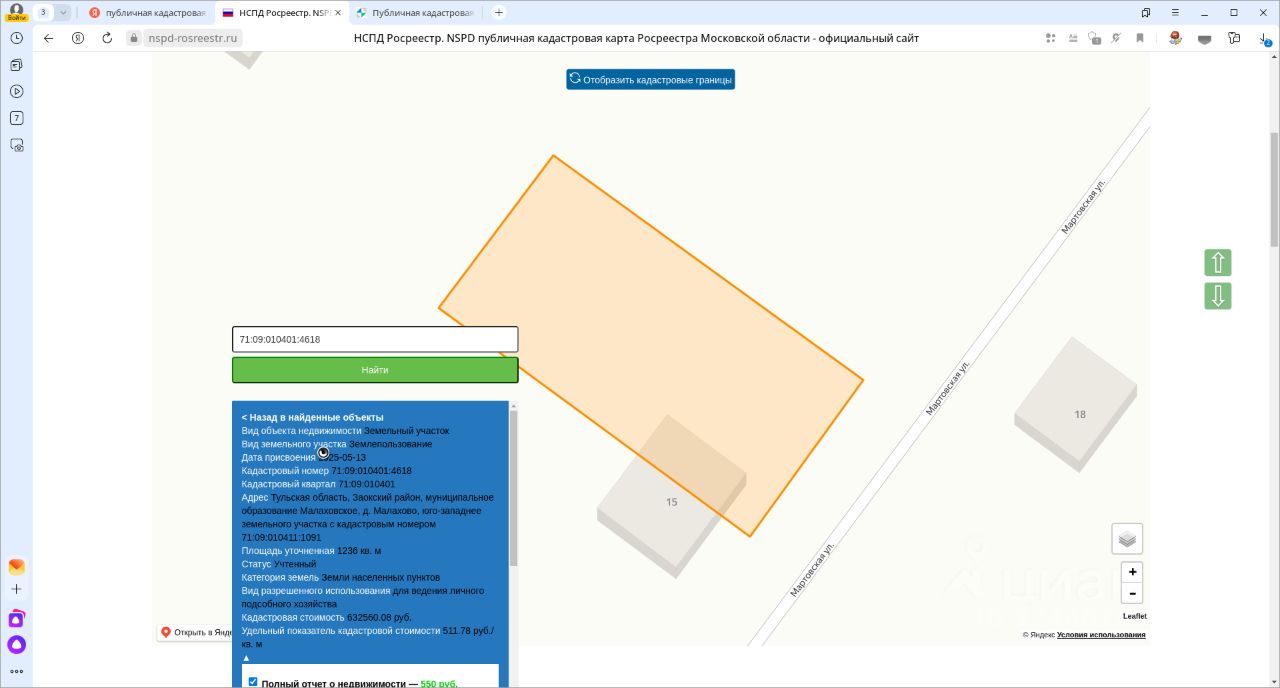Toggle 'Полный отчет о недвижимости' checkbox
Screen dimensions: 1280x688
tap(252, 682)
